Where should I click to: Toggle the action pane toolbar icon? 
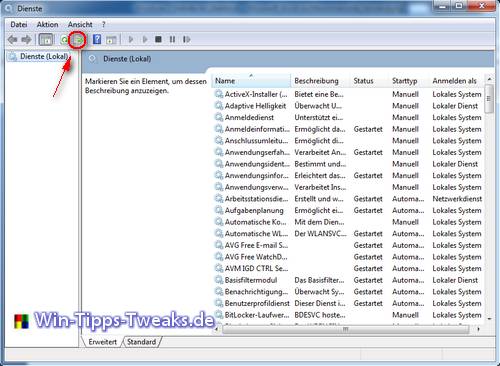111,40
